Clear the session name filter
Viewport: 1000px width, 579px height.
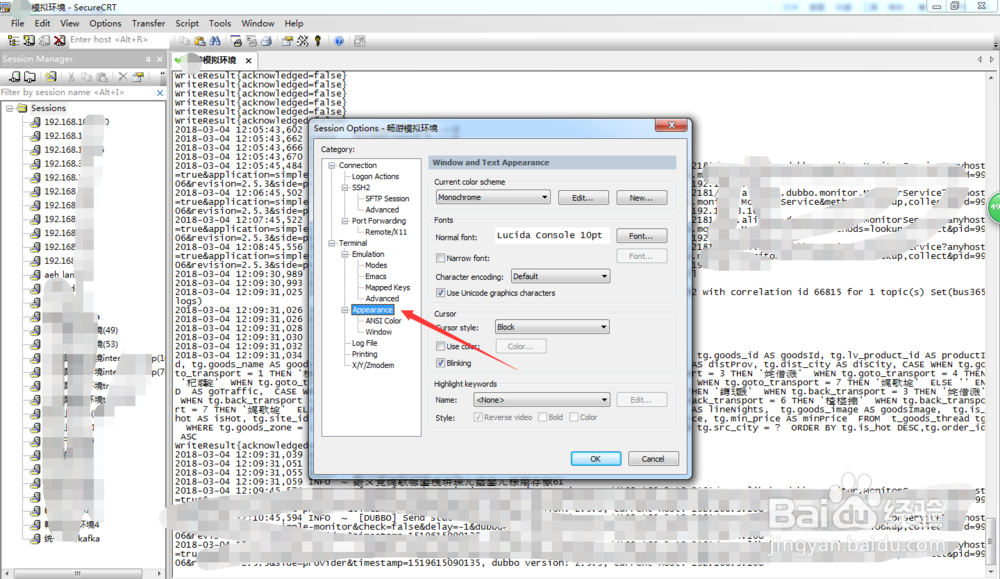tap(160, 92)
